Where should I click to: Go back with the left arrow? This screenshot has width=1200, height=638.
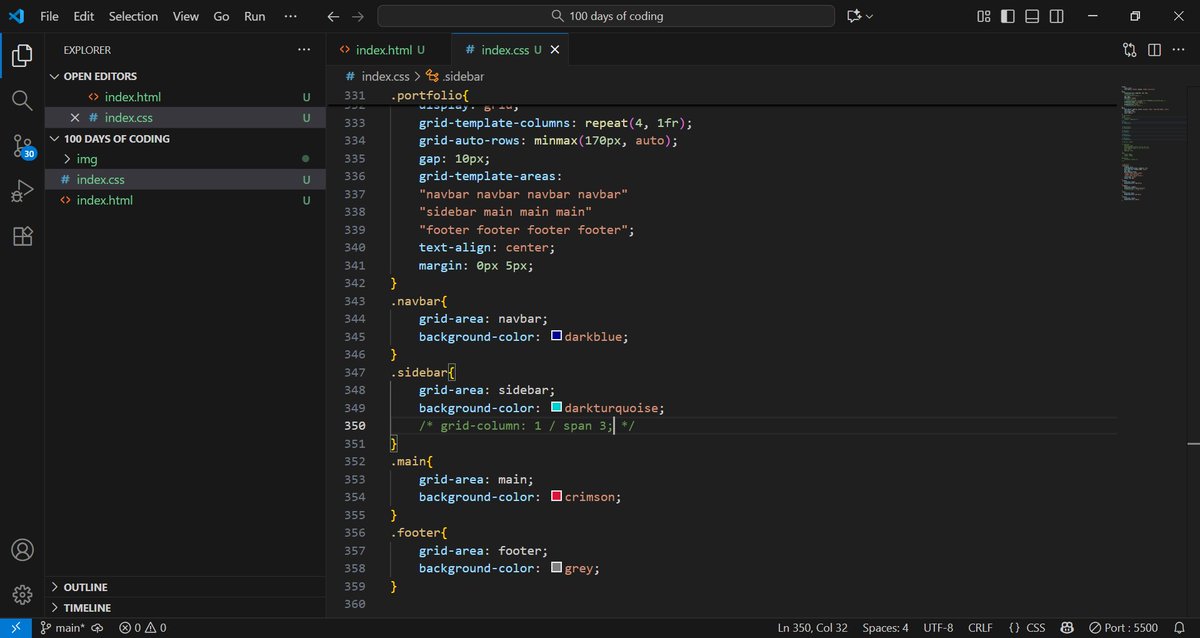(334, 16)
